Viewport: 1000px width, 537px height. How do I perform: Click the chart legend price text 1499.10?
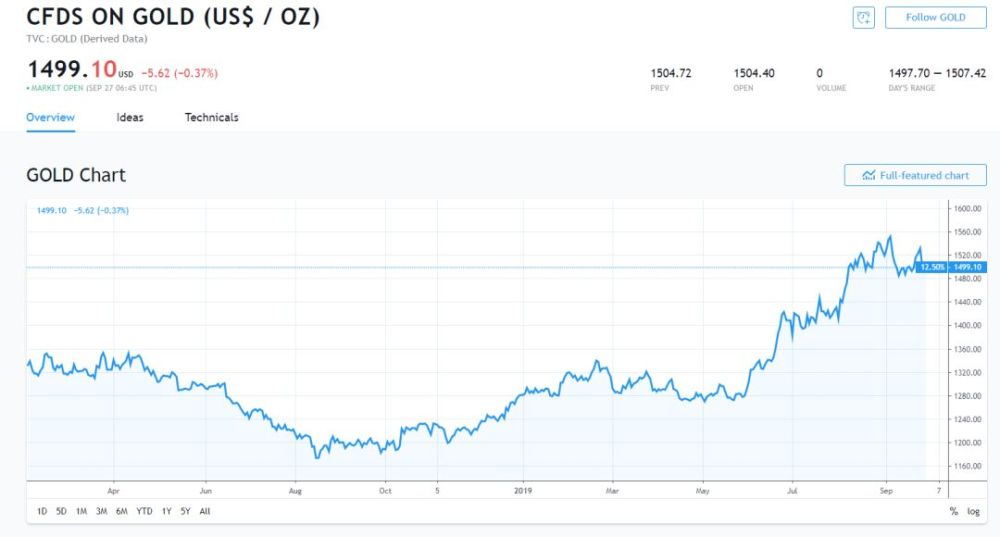pos(51,210)
